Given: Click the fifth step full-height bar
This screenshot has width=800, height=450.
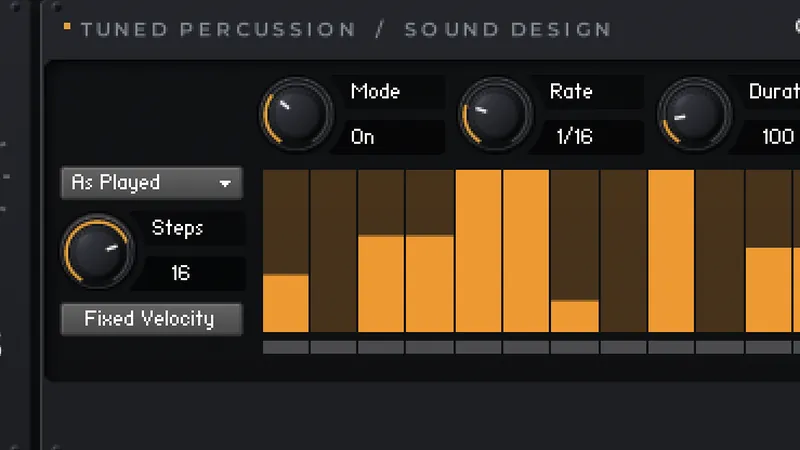Looking at the screenshot, I should pyautogui.click(x=478, y=251).
